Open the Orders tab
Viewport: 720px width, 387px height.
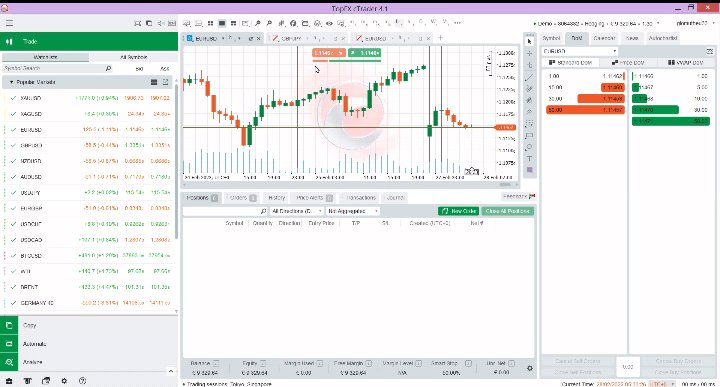click(x=242, y=198)
